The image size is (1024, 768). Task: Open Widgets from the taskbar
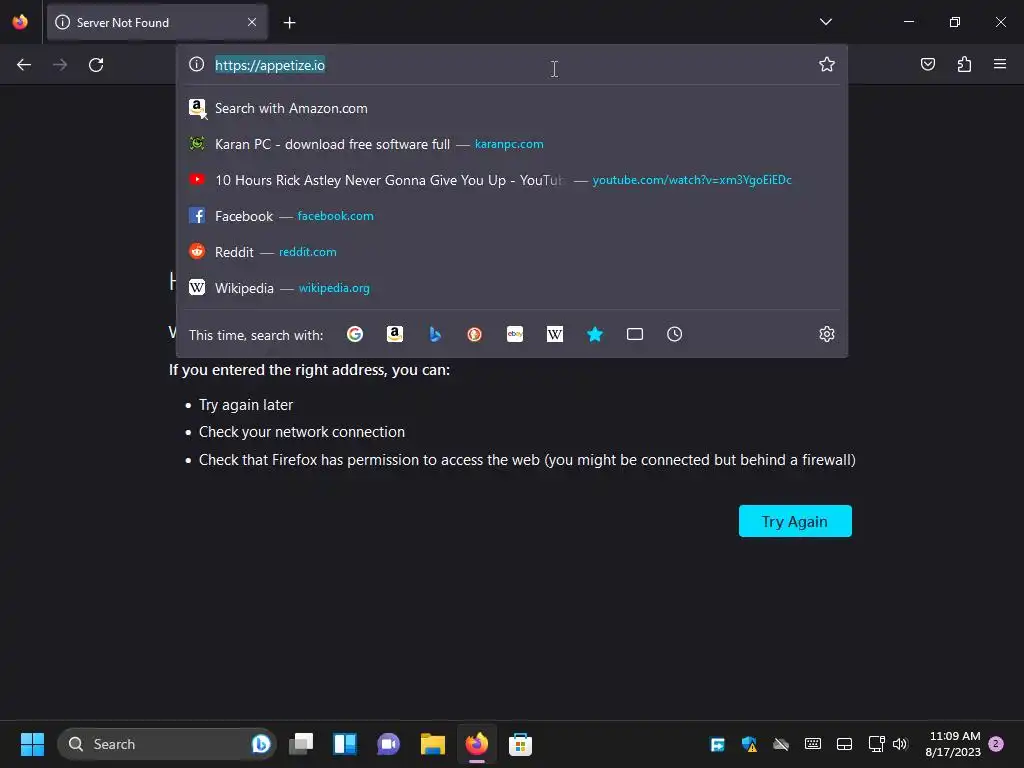click(x=345, y=744)
